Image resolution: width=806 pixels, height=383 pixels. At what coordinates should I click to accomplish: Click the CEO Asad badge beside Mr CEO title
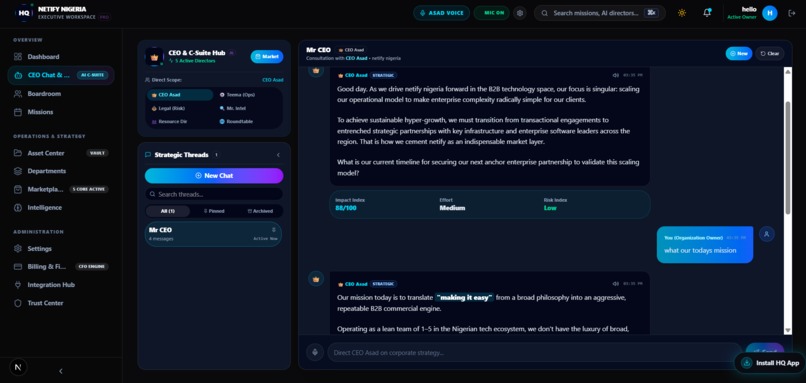tap(351, 50)
